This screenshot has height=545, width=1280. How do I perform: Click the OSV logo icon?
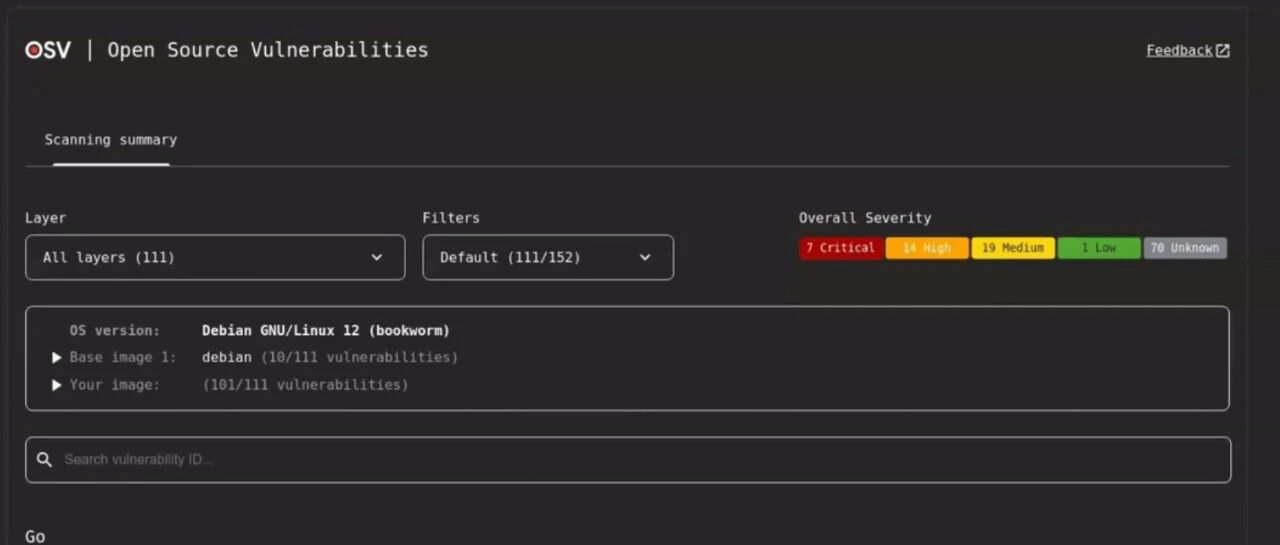[x=48, y=50]
